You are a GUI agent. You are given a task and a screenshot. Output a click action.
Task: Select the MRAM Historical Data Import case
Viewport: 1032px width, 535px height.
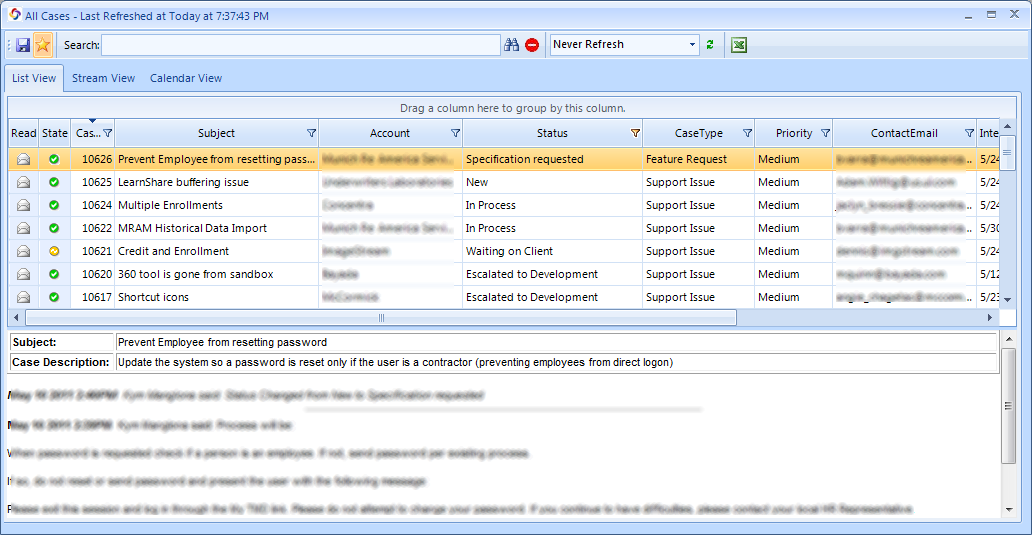[192, 228]
